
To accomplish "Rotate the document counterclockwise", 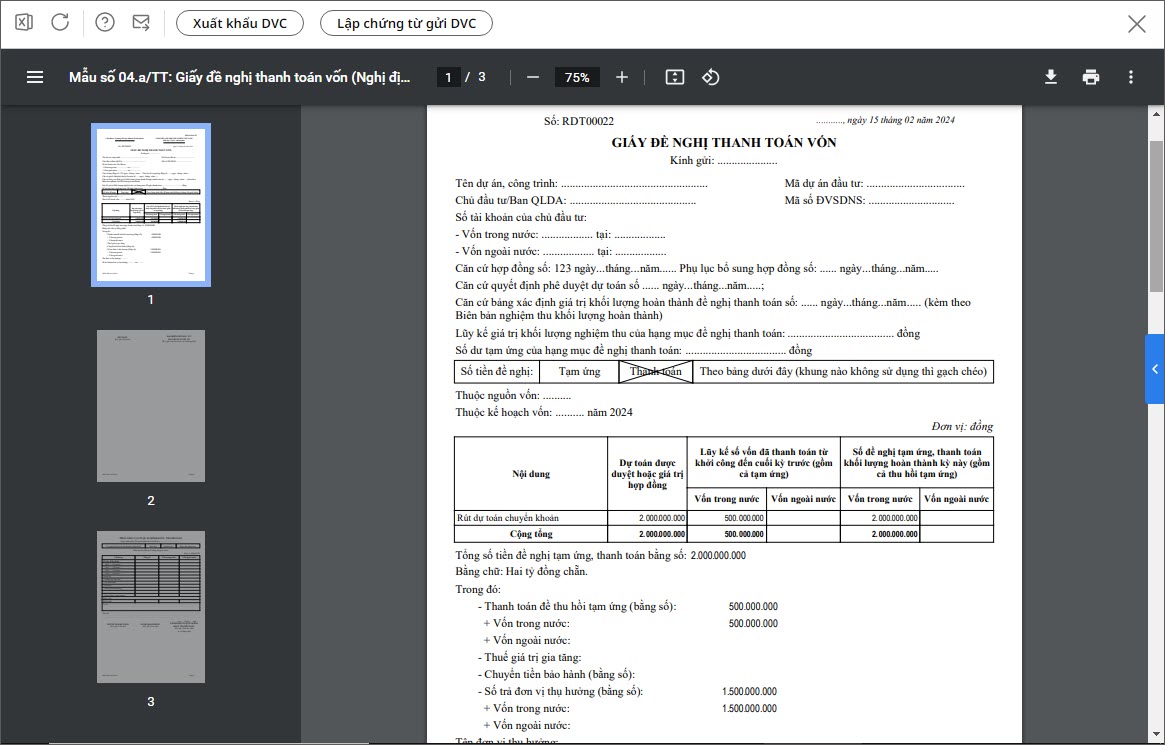I will (x=711, y=77).
